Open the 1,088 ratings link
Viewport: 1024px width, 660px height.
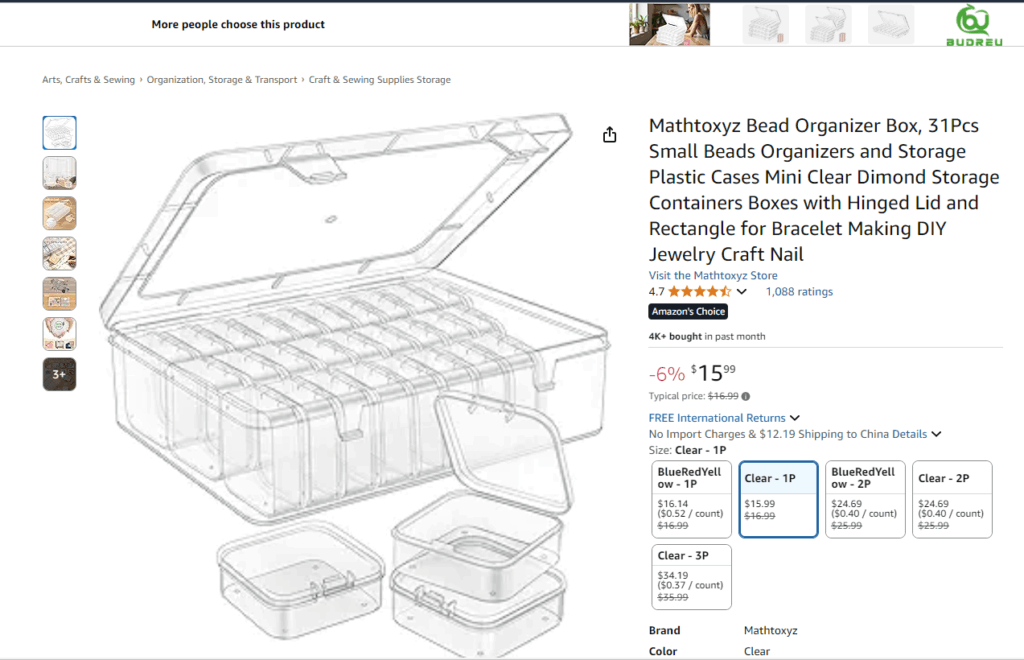[x=799, y=292]
